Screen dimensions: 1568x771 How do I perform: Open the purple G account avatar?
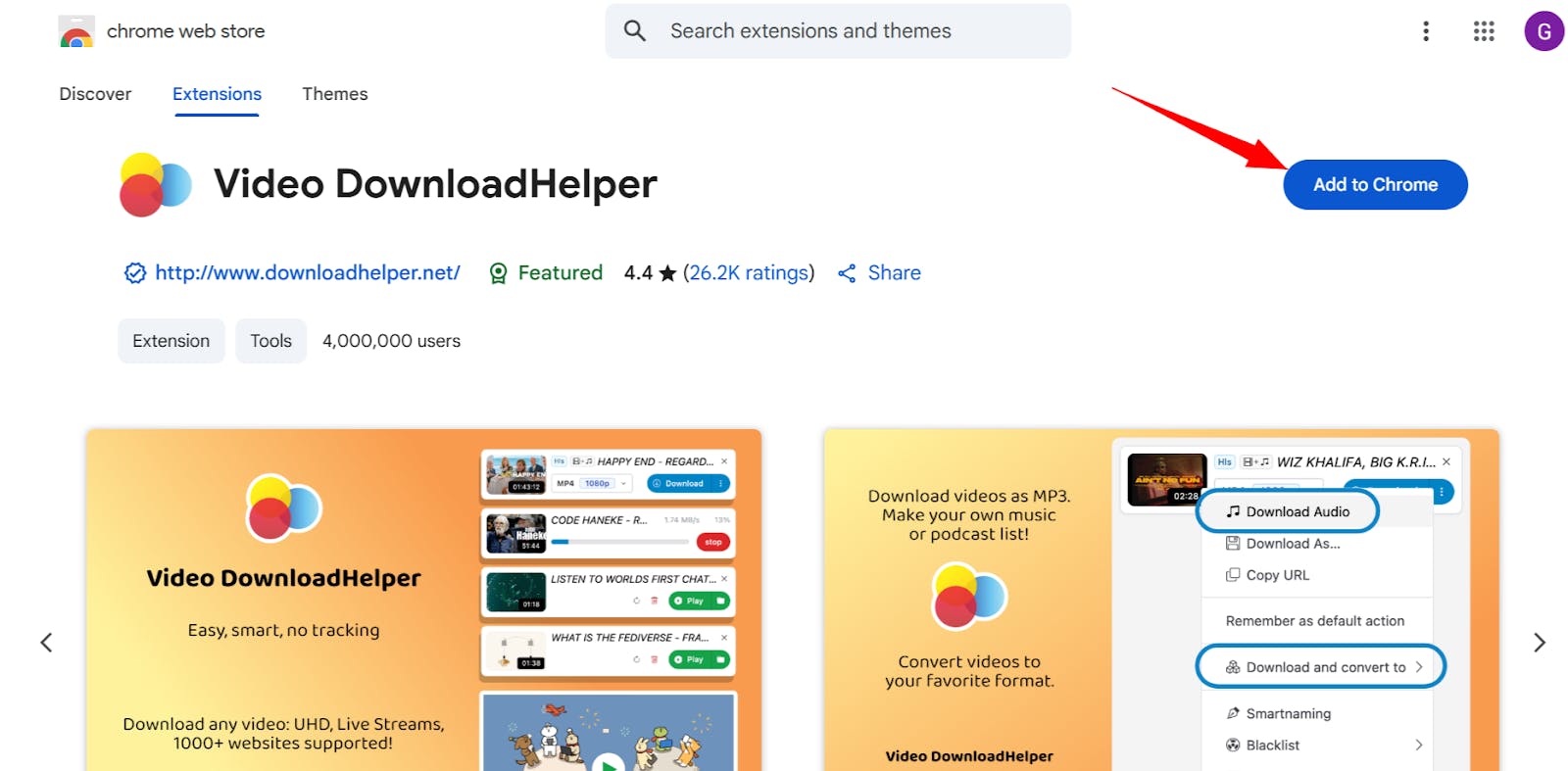click(1543, 31)
